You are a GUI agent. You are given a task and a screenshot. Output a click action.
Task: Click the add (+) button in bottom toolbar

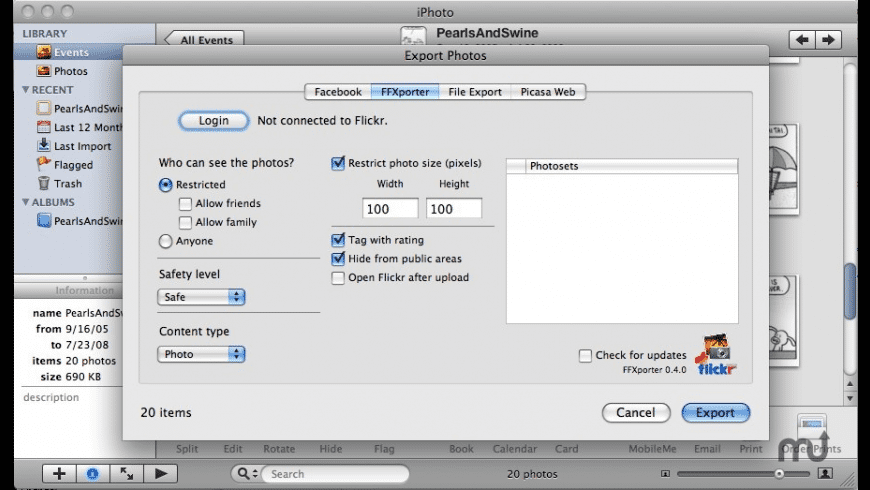click(x=59, y=473)
